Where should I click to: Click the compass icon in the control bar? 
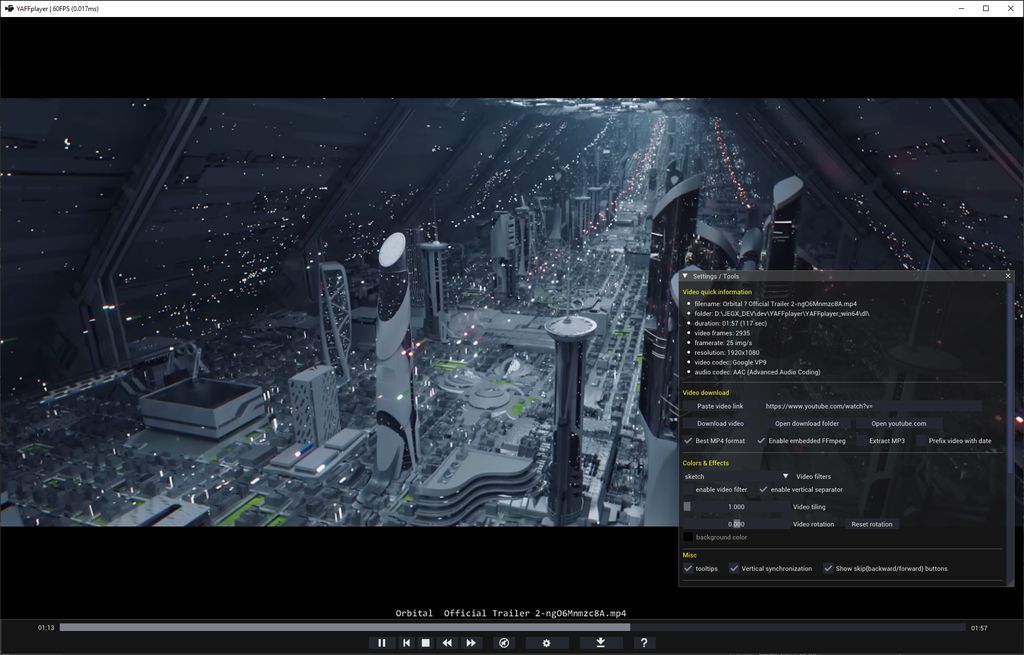point(504,643)
